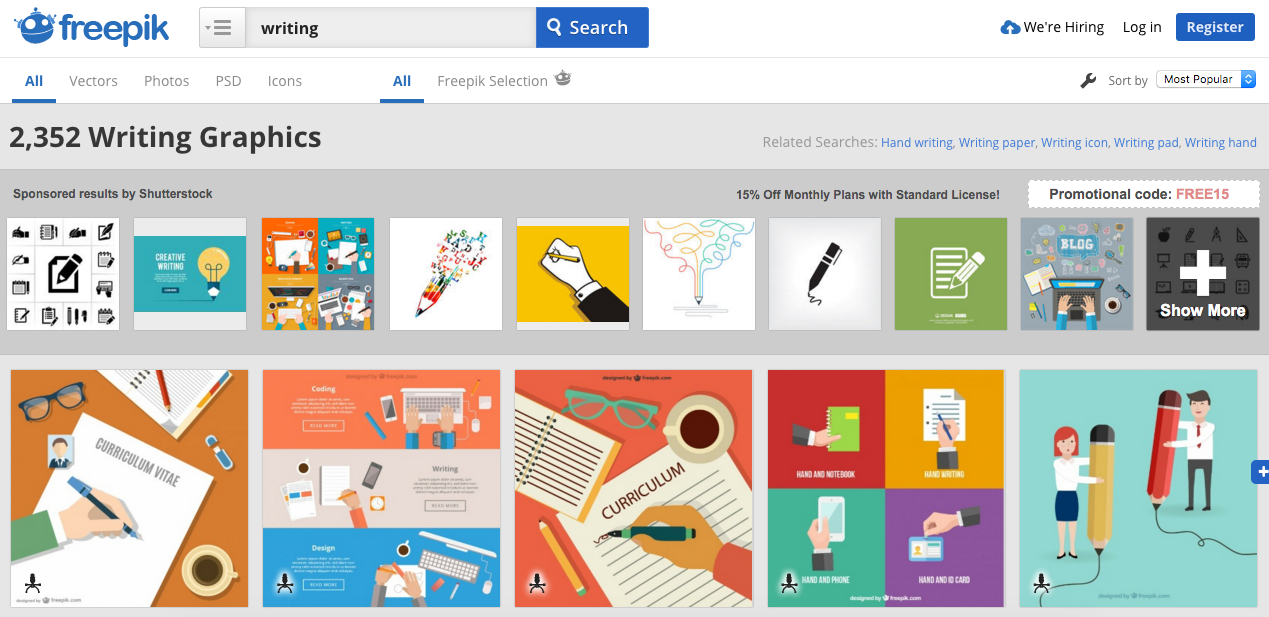The image size is (1269, 617).
Task: Toggle the Freepik Selection filter
Action: [x=492, y=81]
